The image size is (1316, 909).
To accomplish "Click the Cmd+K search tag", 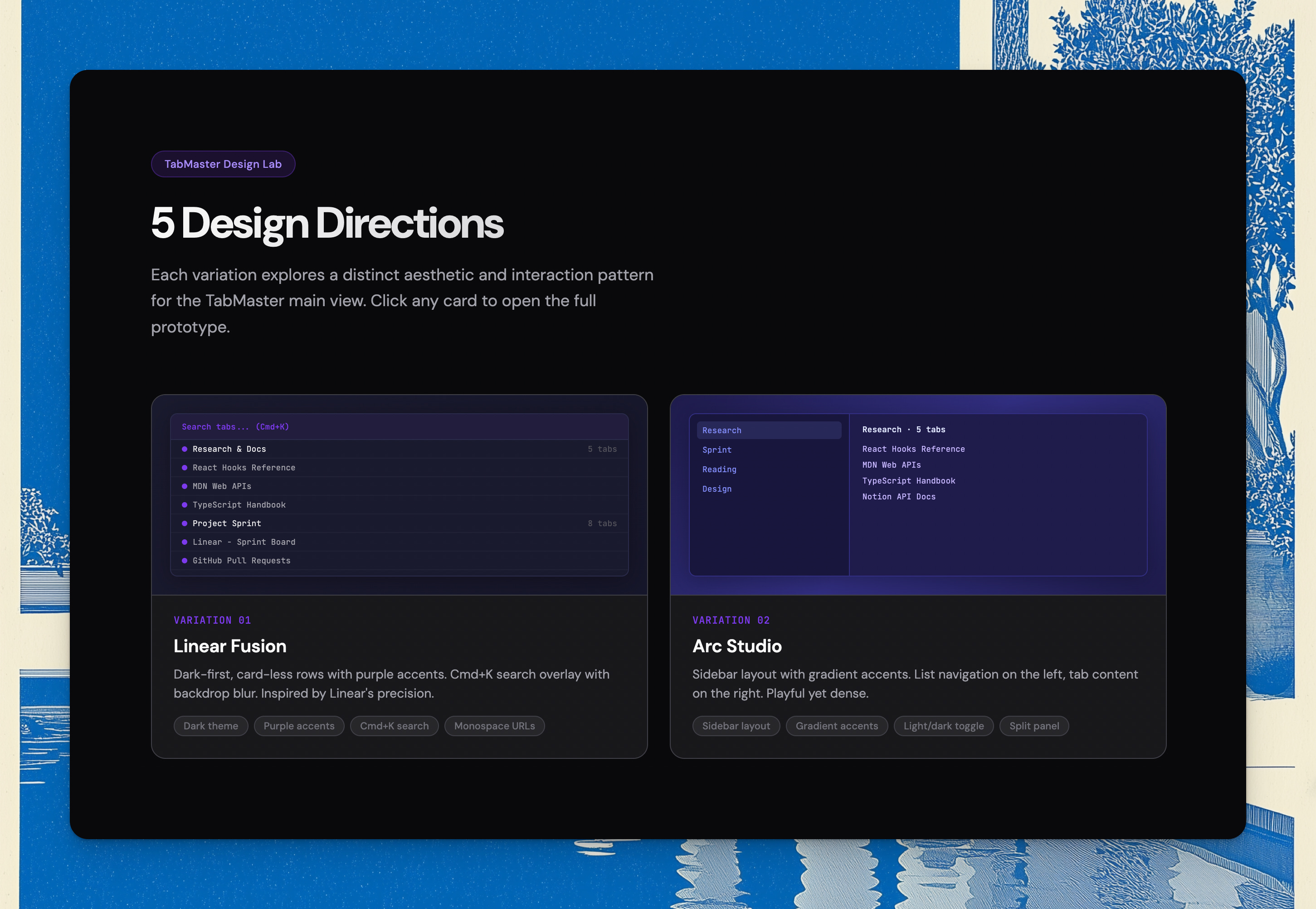I will (394, 726).
